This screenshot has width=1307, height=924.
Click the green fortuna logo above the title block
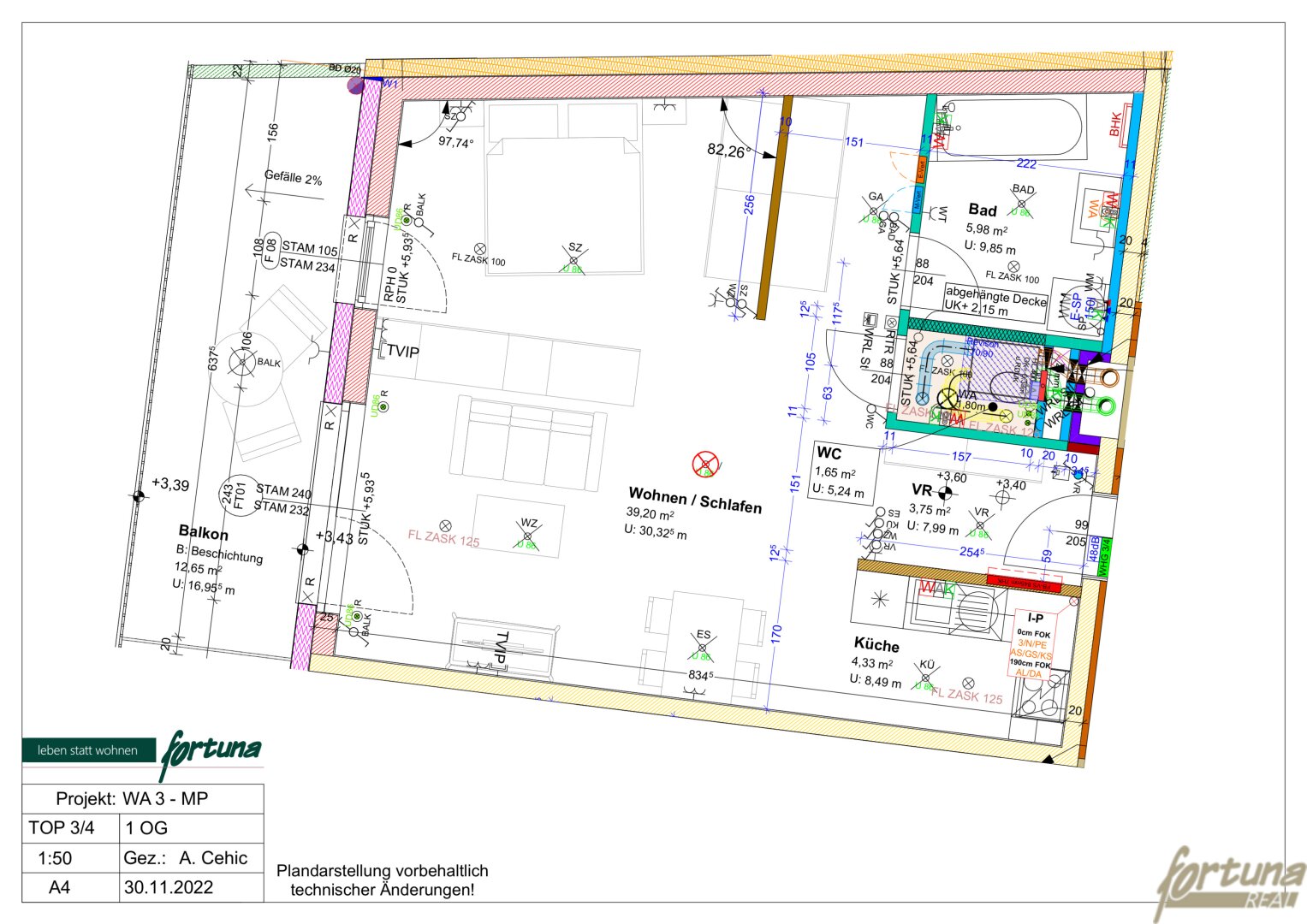tap(211, 751)
